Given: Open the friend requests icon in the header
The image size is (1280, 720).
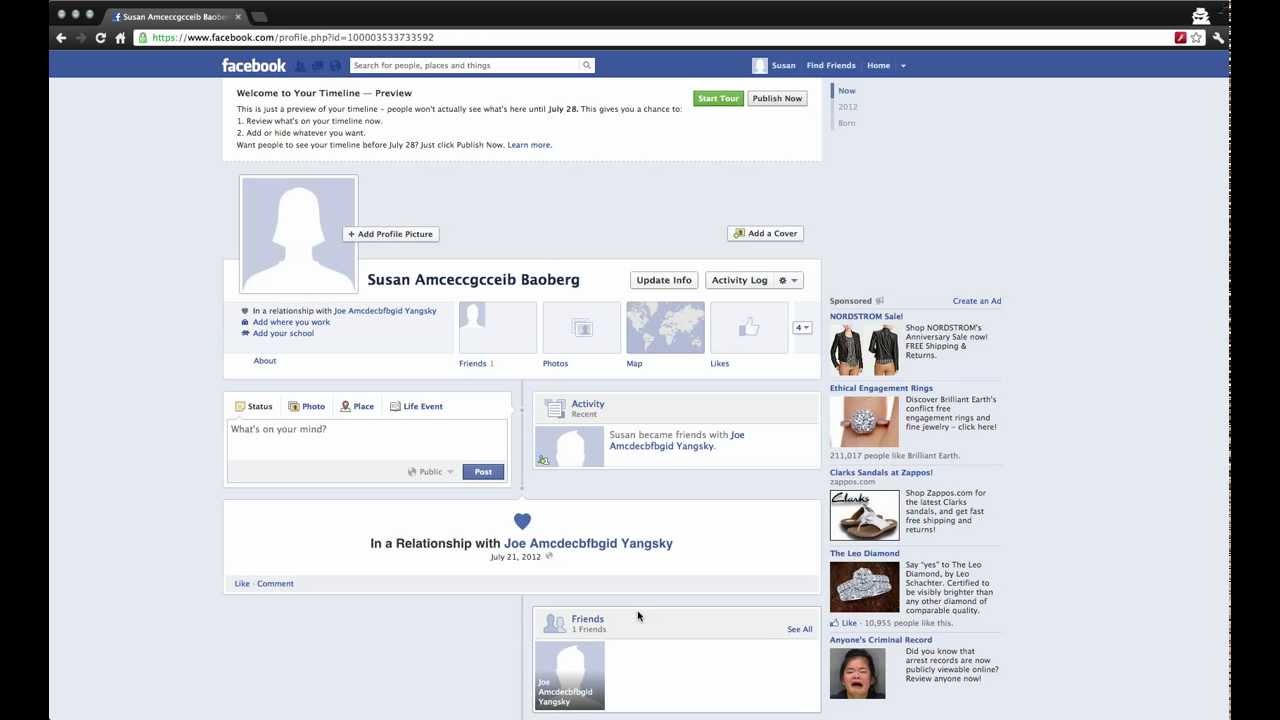Looking at the screenshot, I should coord(300,66).
